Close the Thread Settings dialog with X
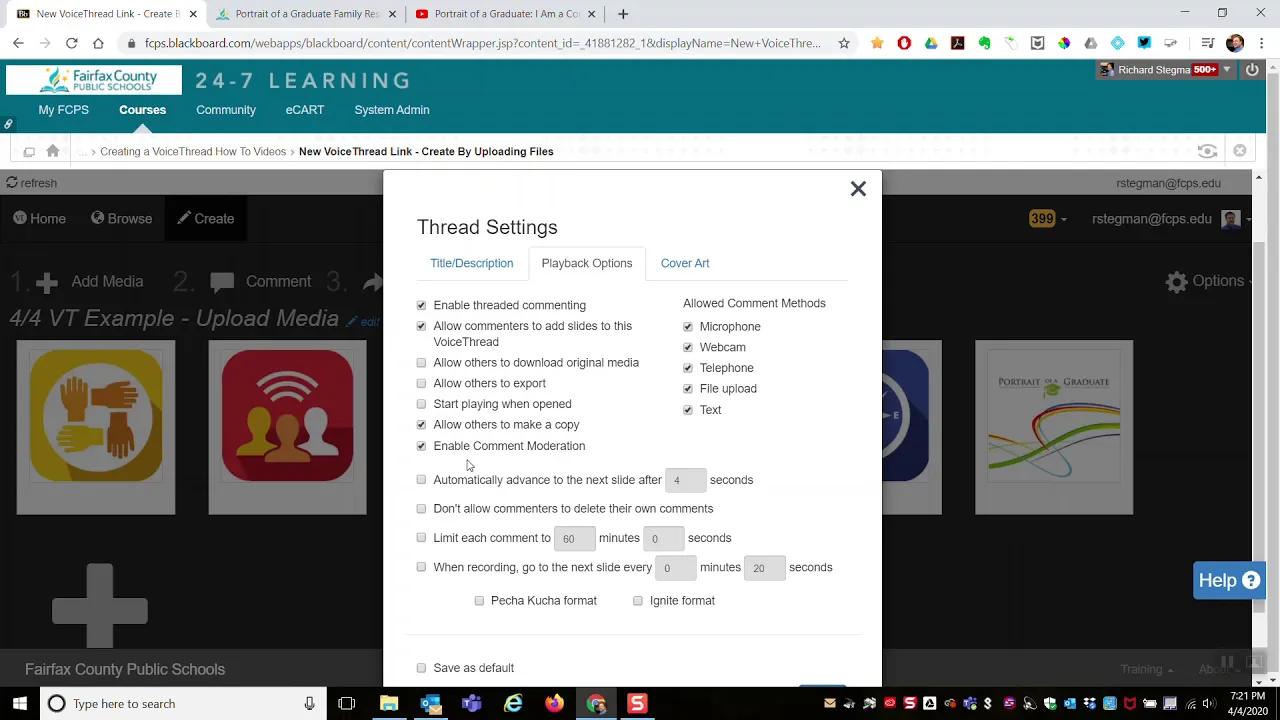The width and height of the screenshot is (1280, 720). [x=858, y=189]
